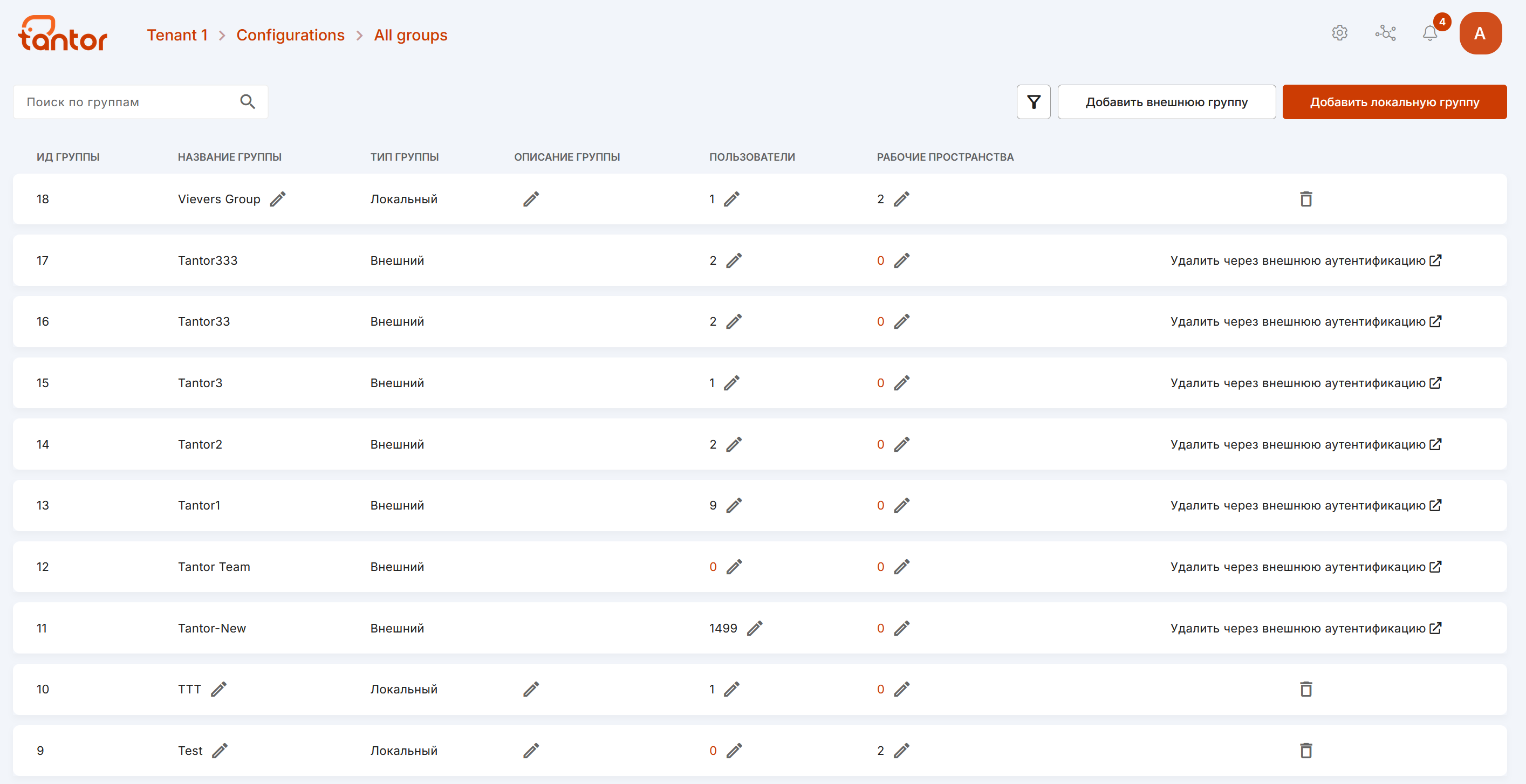Screen dimensions: 1526x784
Task: Remove Tantor Team via external authentication link
Action: (x=1305, y=567)
